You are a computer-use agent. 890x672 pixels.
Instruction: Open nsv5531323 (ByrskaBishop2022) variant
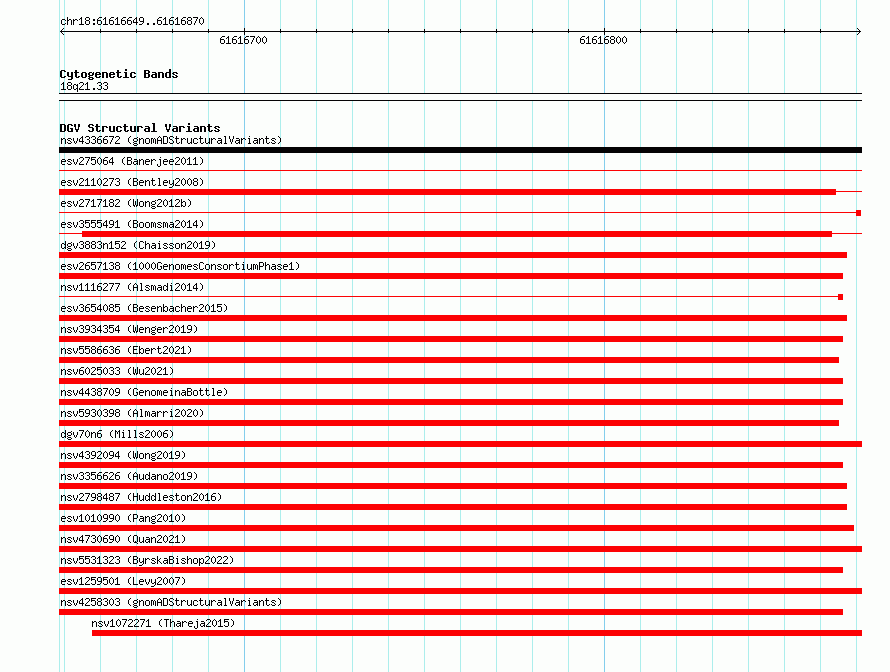click(x=147, y=560)
